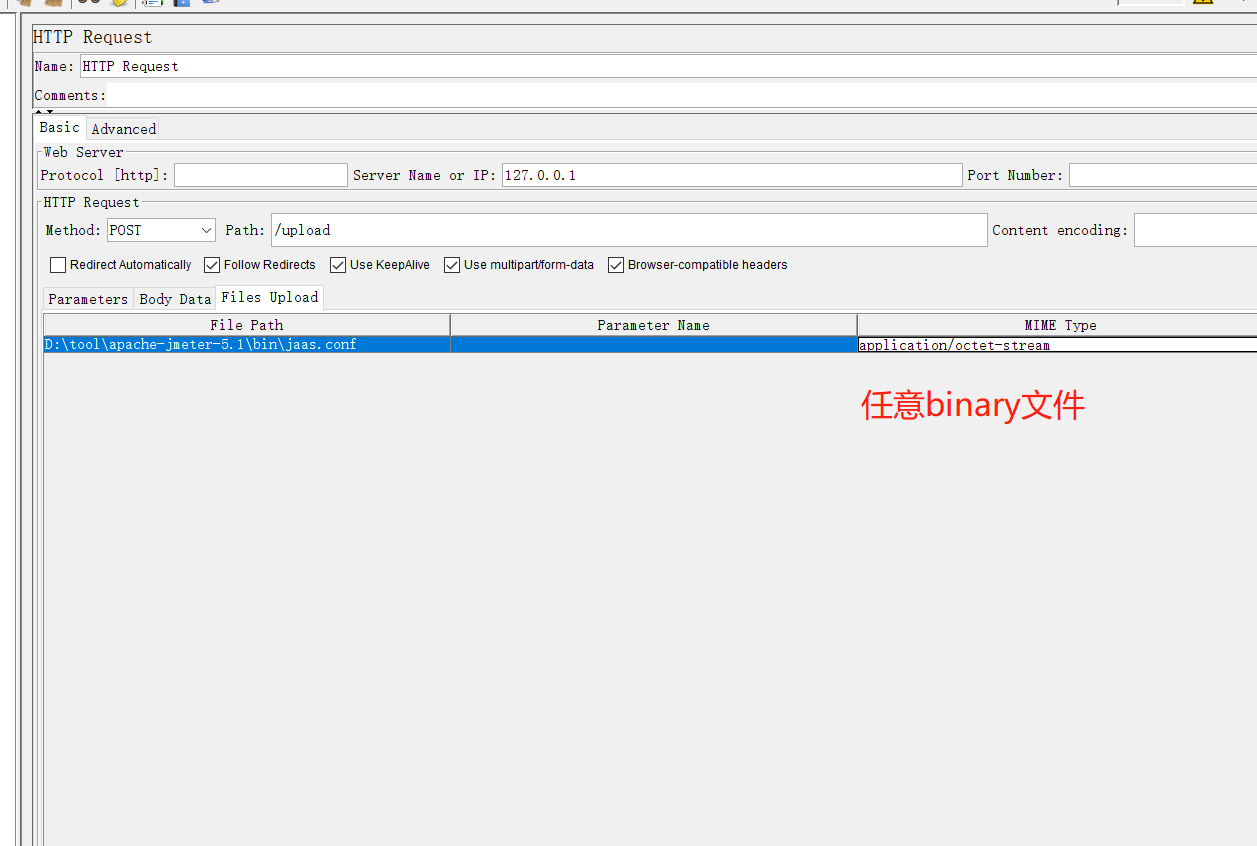1257x846 pixels.
Task: Disable Use multipart/form-data checkbox
Action: 452,265
